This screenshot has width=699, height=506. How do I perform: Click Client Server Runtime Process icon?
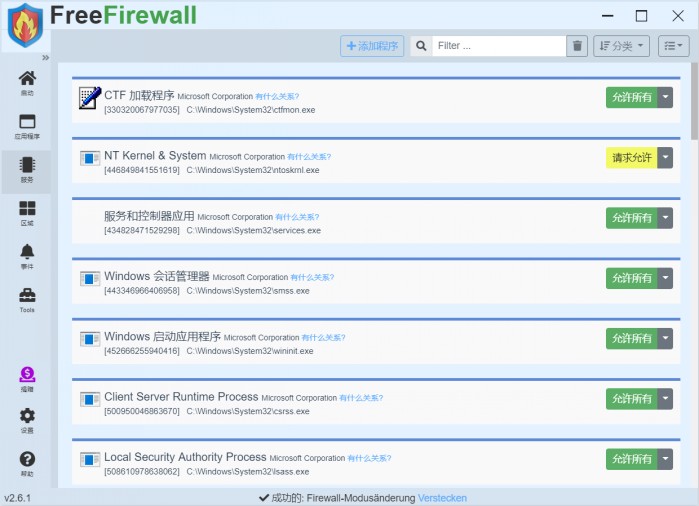coord(90,399)
